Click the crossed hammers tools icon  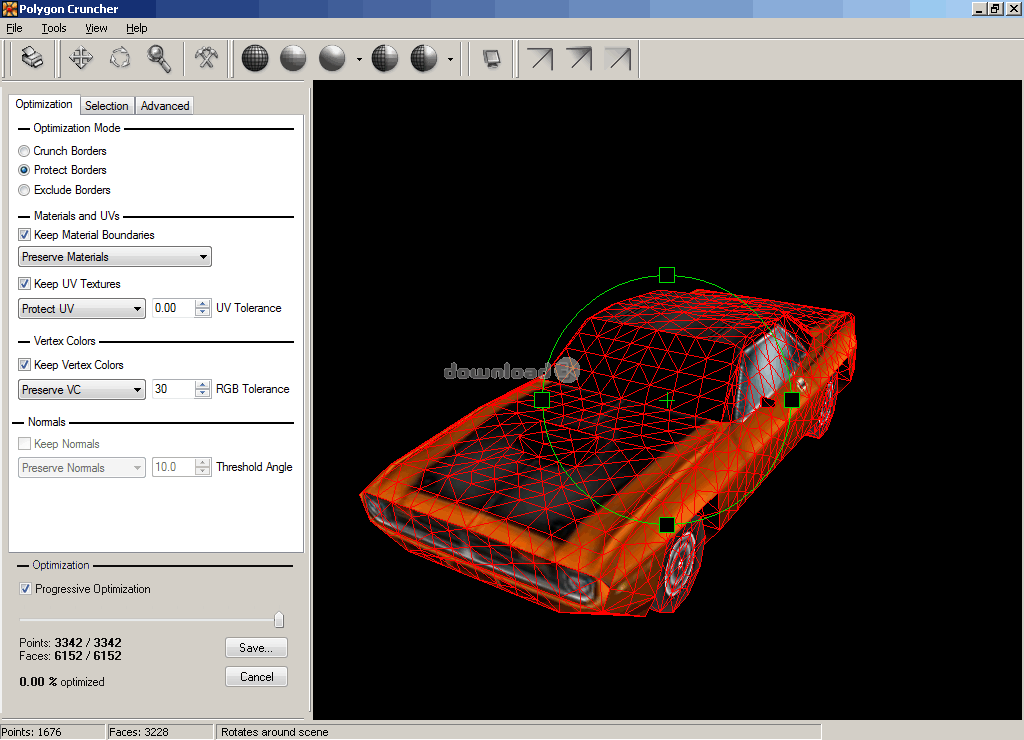[206, 58]
